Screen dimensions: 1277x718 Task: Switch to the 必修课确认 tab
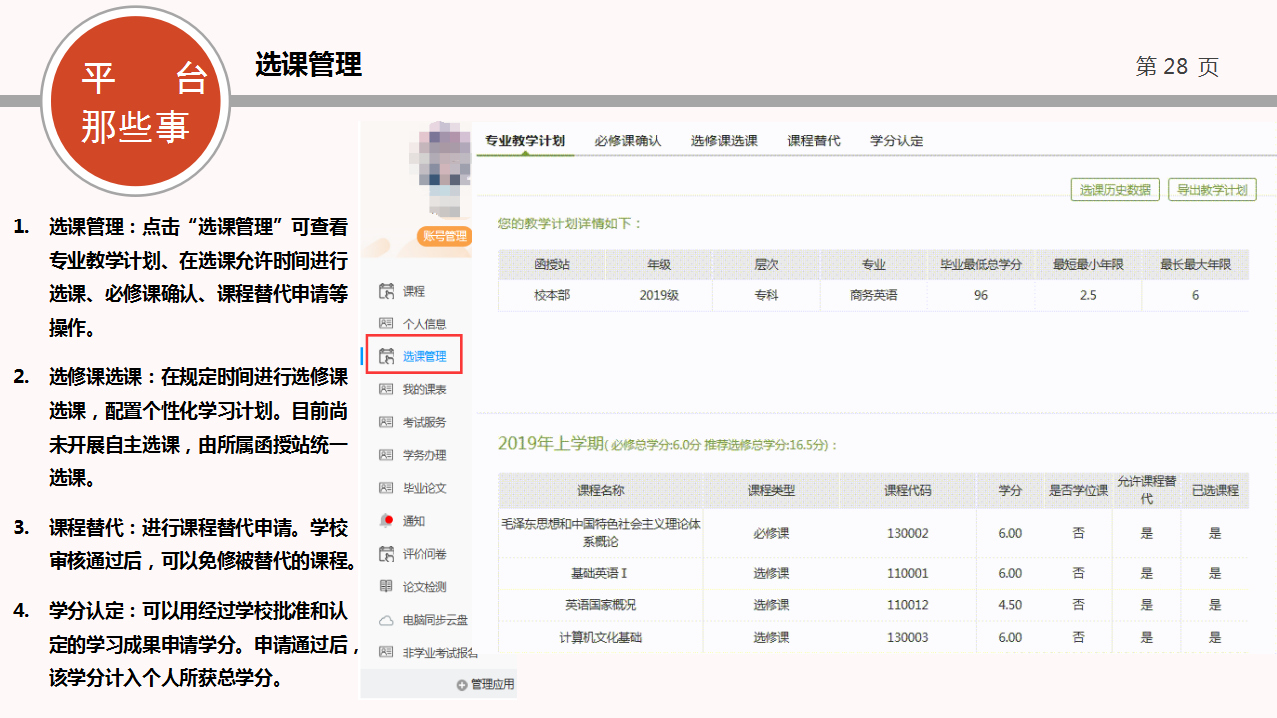pos(627,141)
